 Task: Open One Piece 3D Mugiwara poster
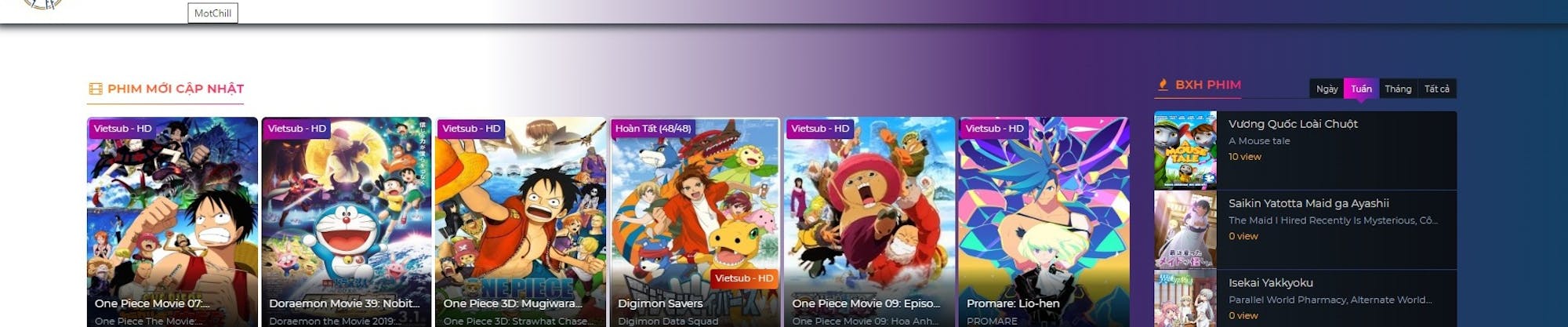[521, 222]
